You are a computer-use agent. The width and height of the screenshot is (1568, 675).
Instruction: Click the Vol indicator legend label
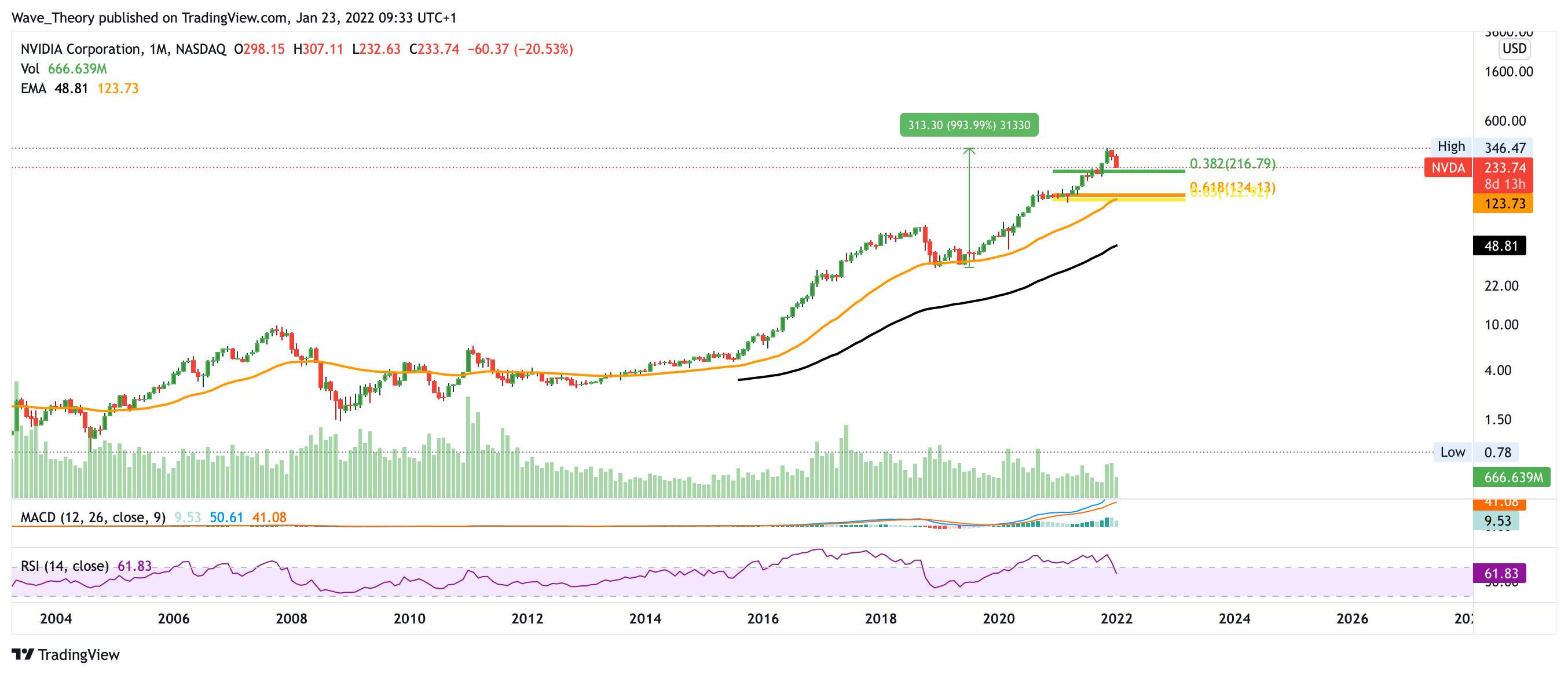(29, 69)
